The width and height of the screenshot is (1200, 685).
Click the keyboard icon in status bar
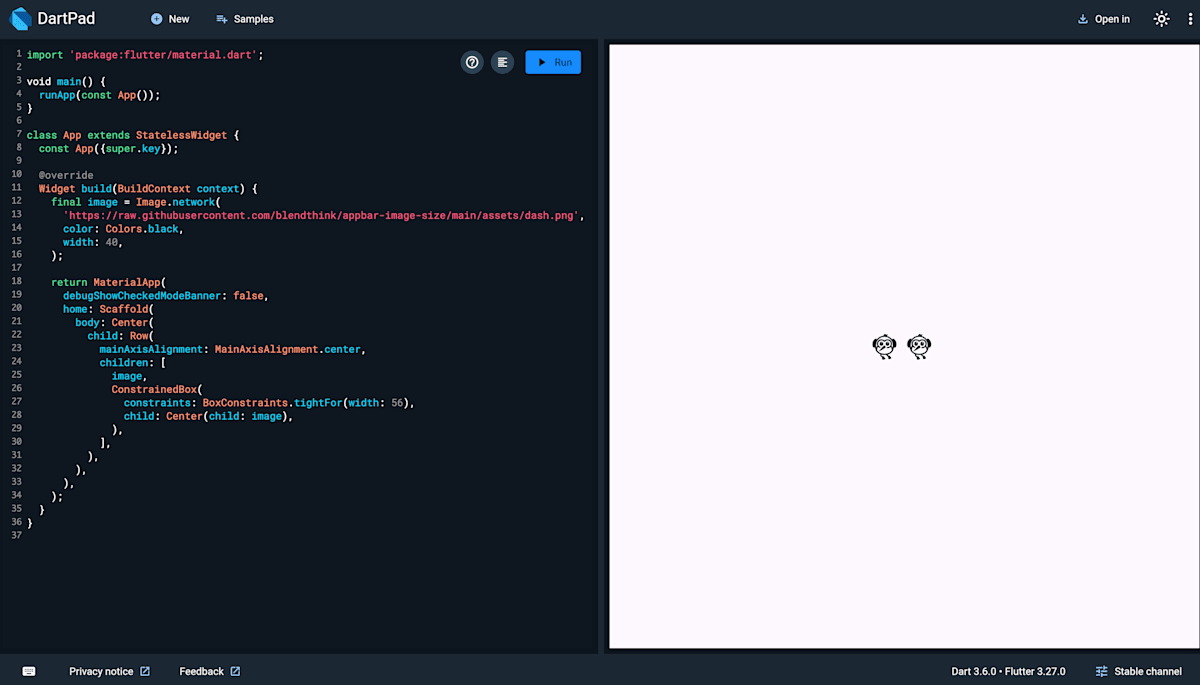tap(29, 671)
